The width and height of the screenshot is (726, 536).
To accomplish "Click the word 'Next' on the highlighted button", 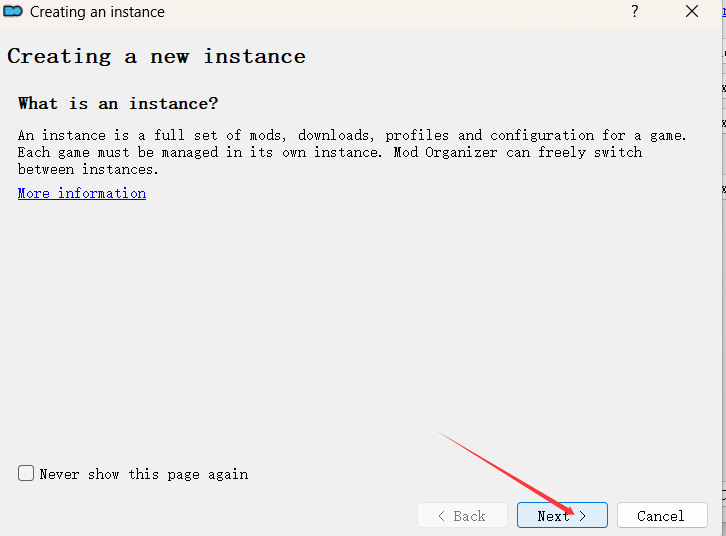I will tap(553, 516).
